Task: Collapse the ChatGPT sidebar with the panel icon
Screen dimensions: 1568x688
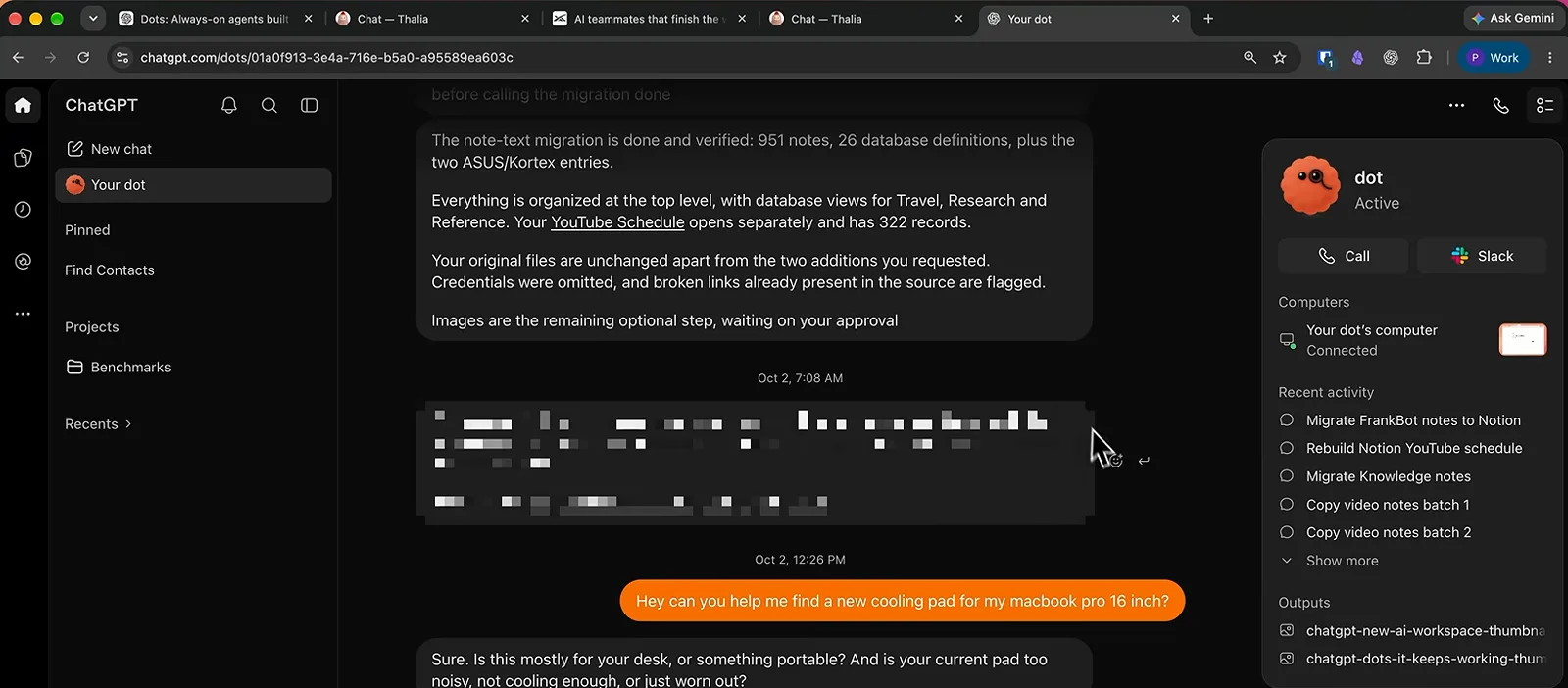Action: click(x=310, y=105)
